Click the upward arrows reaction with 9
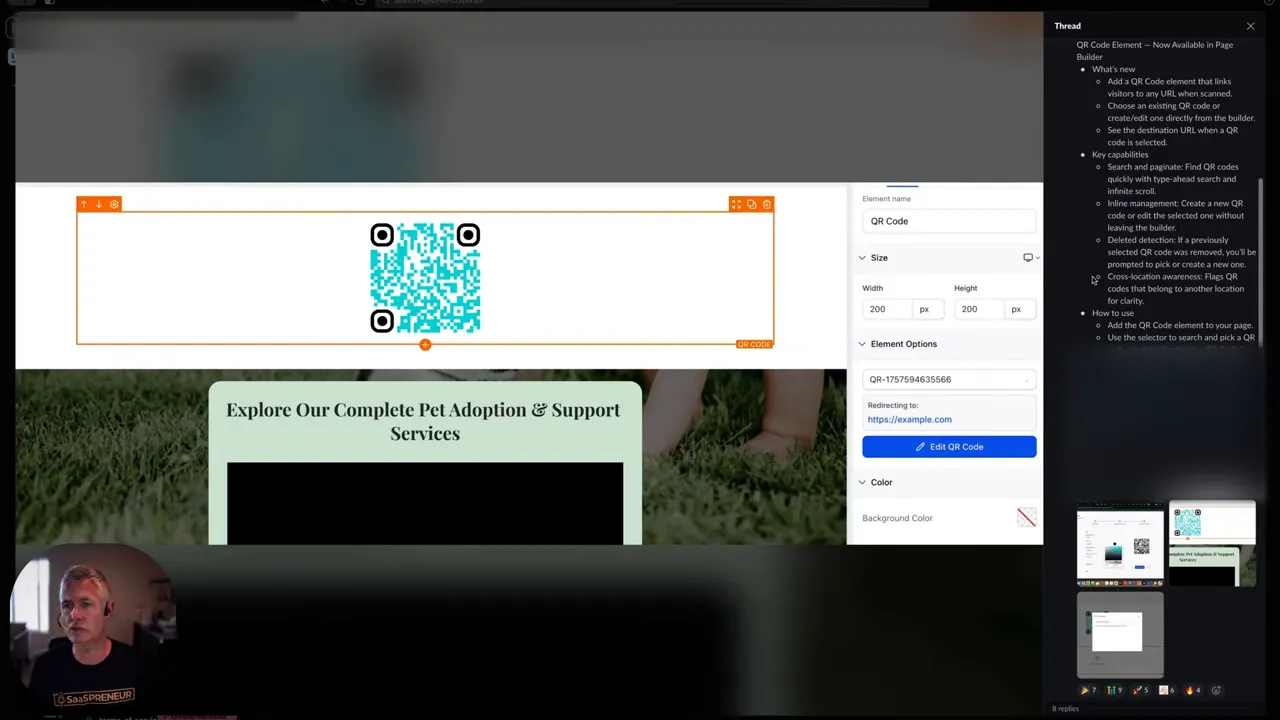The image size is (1280, 720). [x=1115, y=690]
